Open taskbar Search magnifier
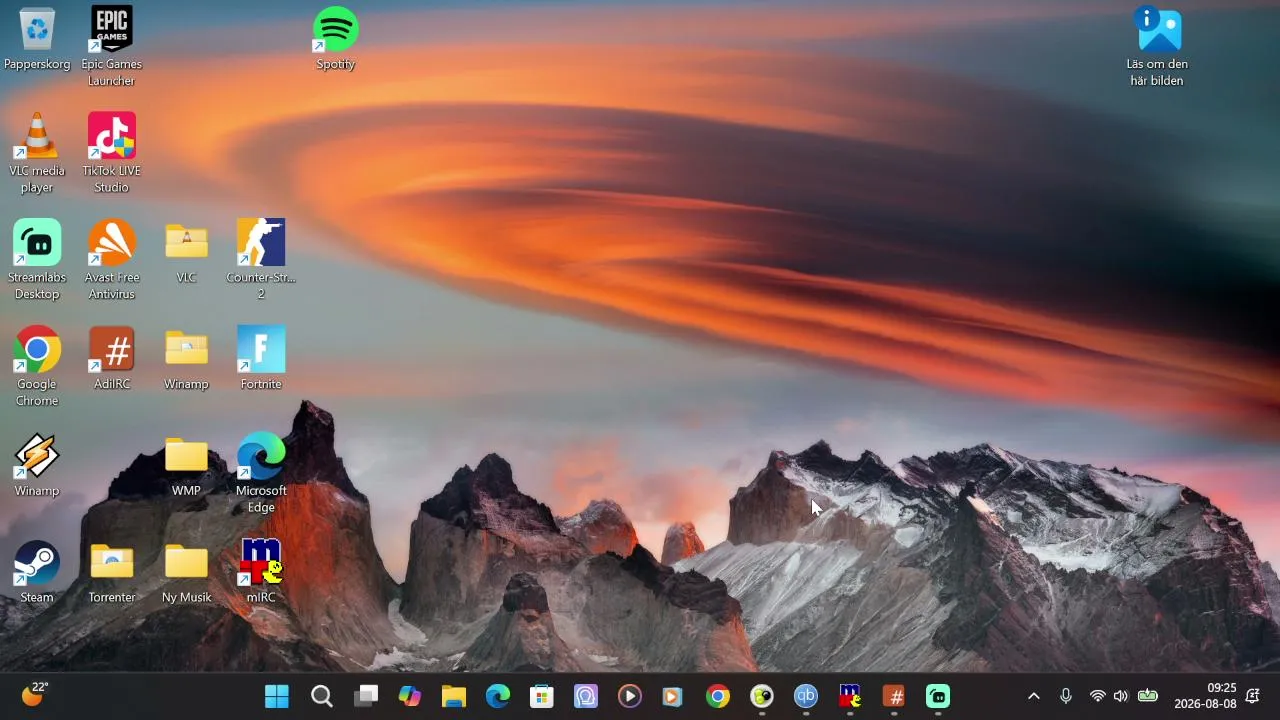Screen dimensions: 1280x720 321,696
